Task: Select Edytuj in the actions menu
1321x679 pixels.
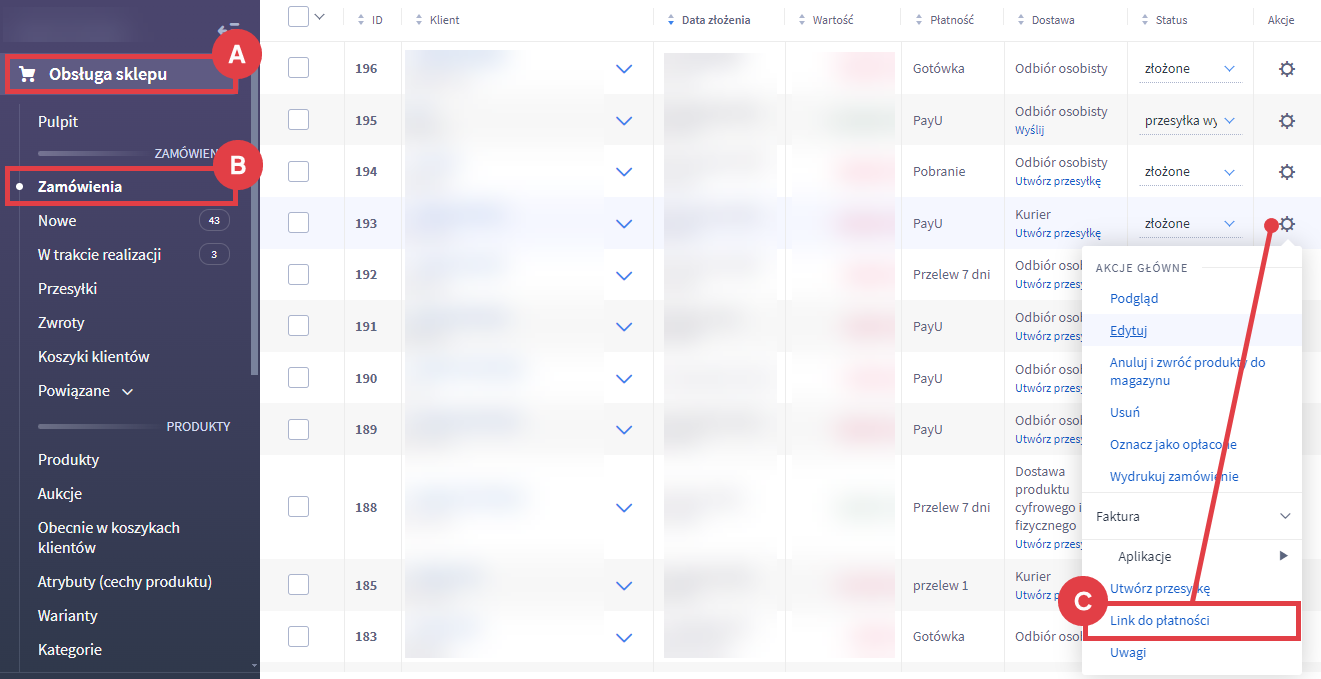Action: coord(1128,330)
